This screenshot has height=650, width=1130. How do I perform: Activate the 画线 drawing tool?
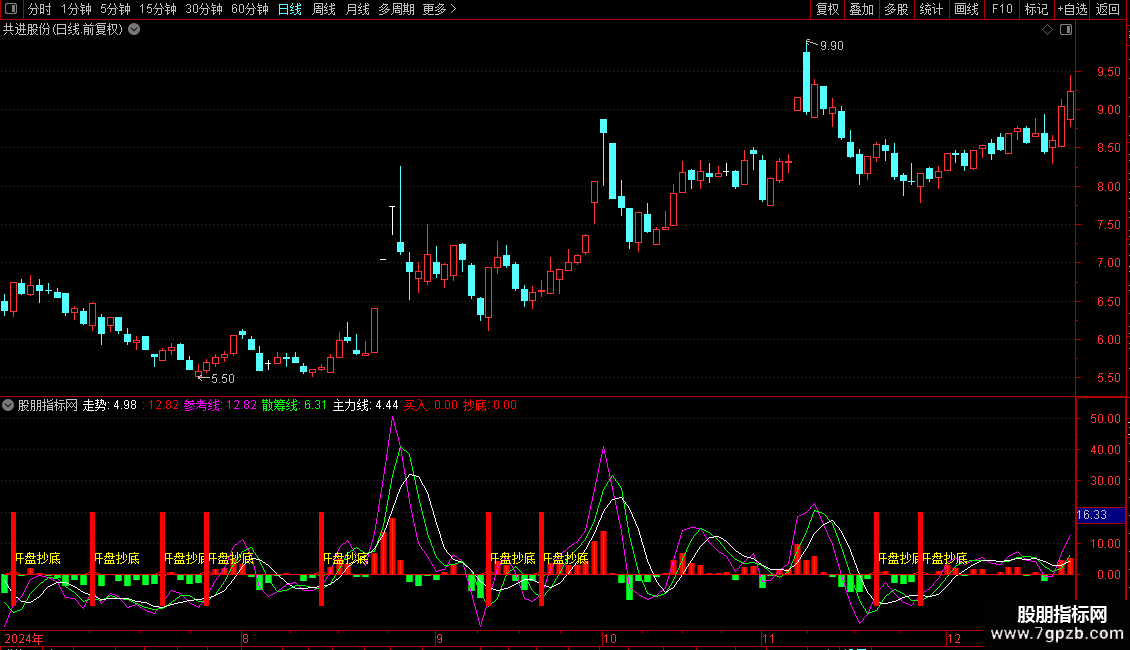966,9
